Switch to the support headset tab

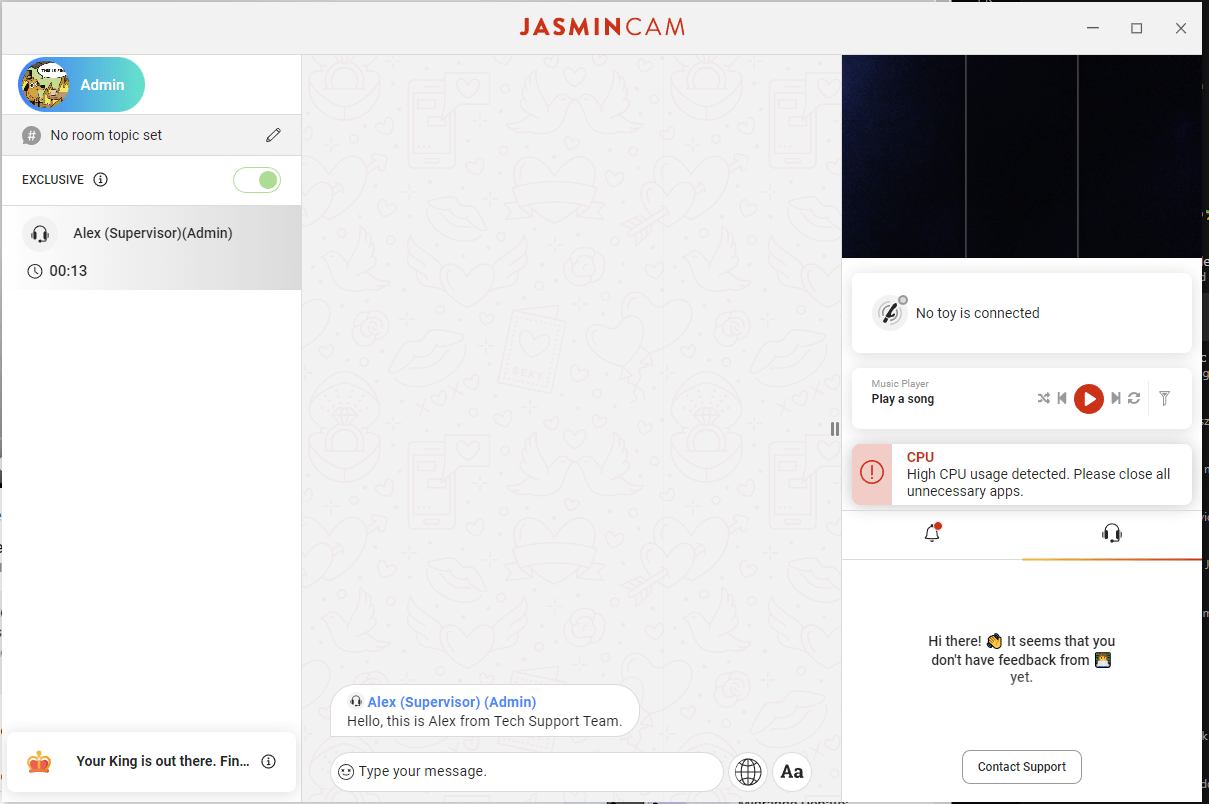[x=1112, y=534]
